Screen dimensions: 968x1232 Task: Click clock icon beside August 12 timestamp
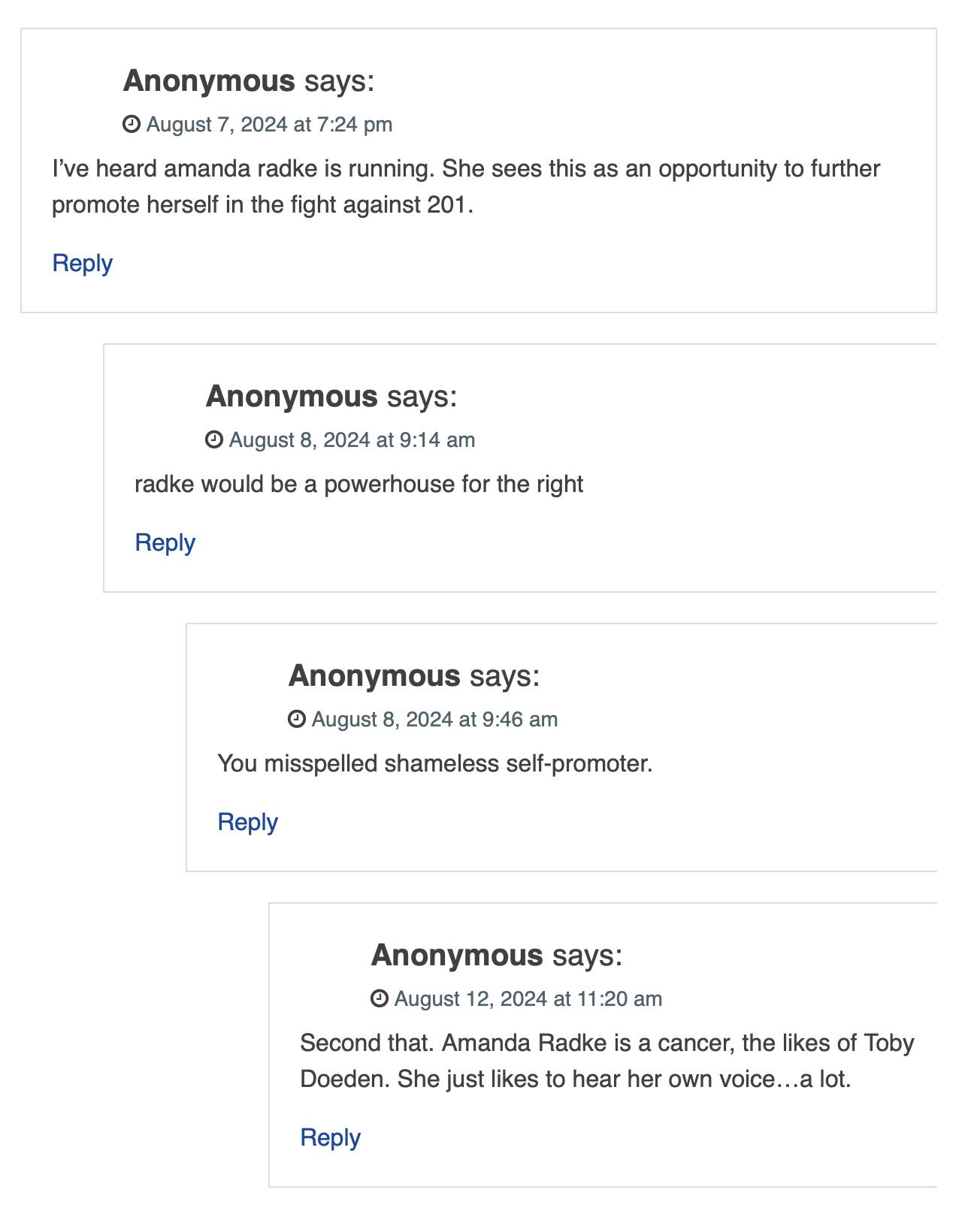click(x=380, y=998)
